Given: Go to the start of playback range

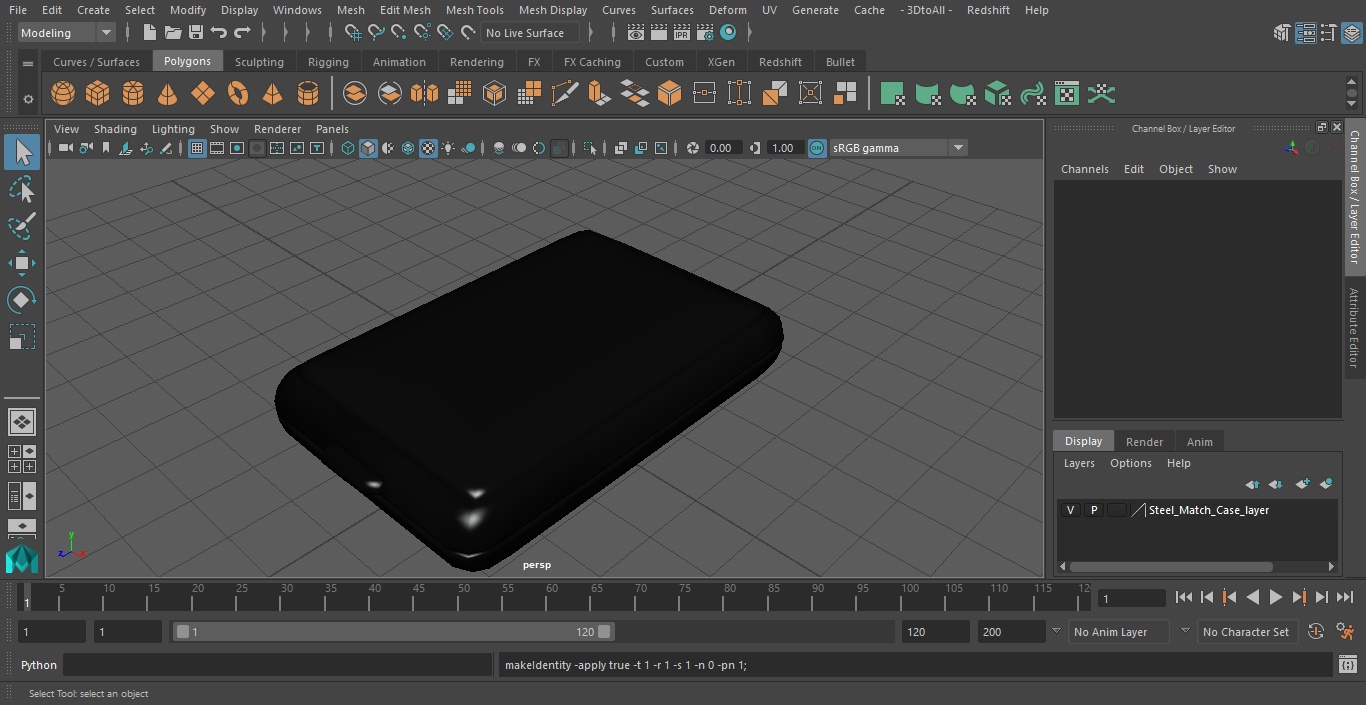Looking at the screenshot, I should [1183, 597].
